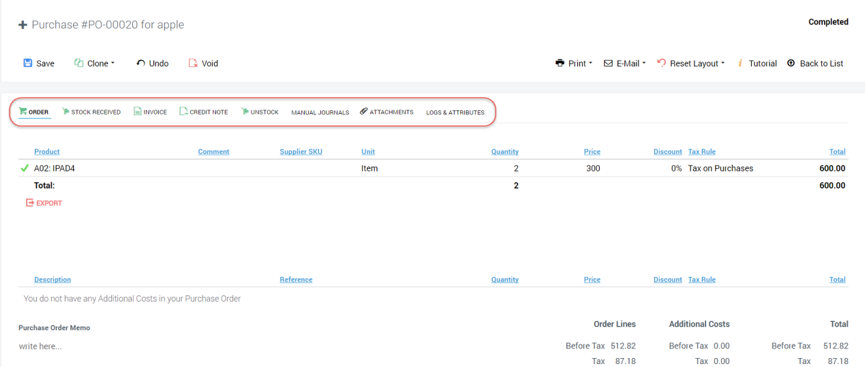Open the Print dropdown arrow
This screenshot has height=367, width=865.
[590, 63]
